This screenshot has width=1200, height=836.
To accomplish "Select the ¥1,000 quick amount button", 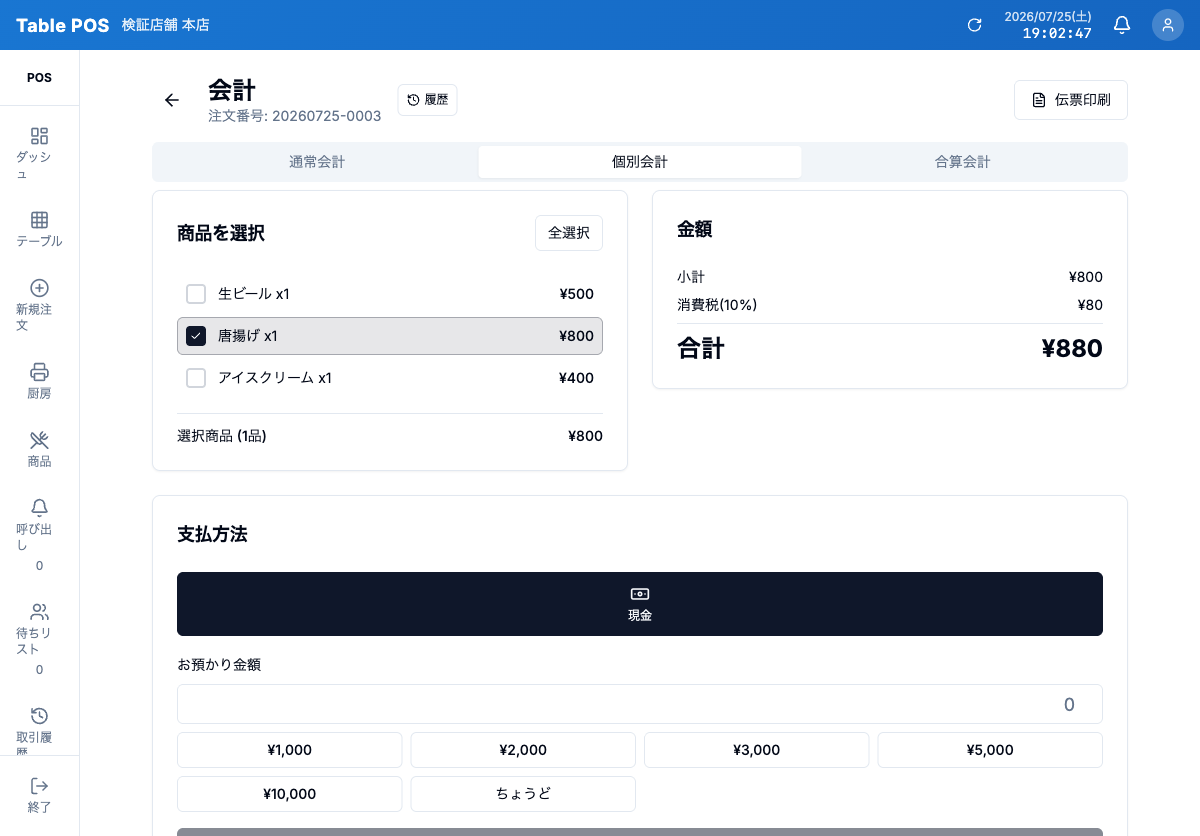I will click(x=290, y=750).
